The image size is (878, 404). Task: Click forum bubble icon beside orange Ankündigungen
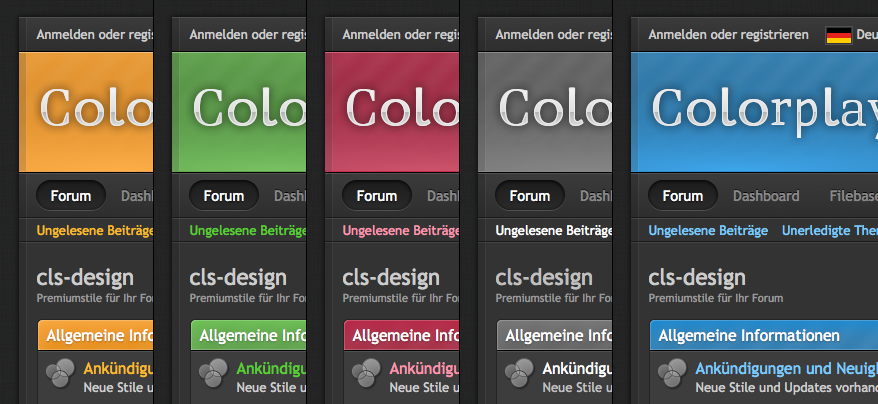59,372
